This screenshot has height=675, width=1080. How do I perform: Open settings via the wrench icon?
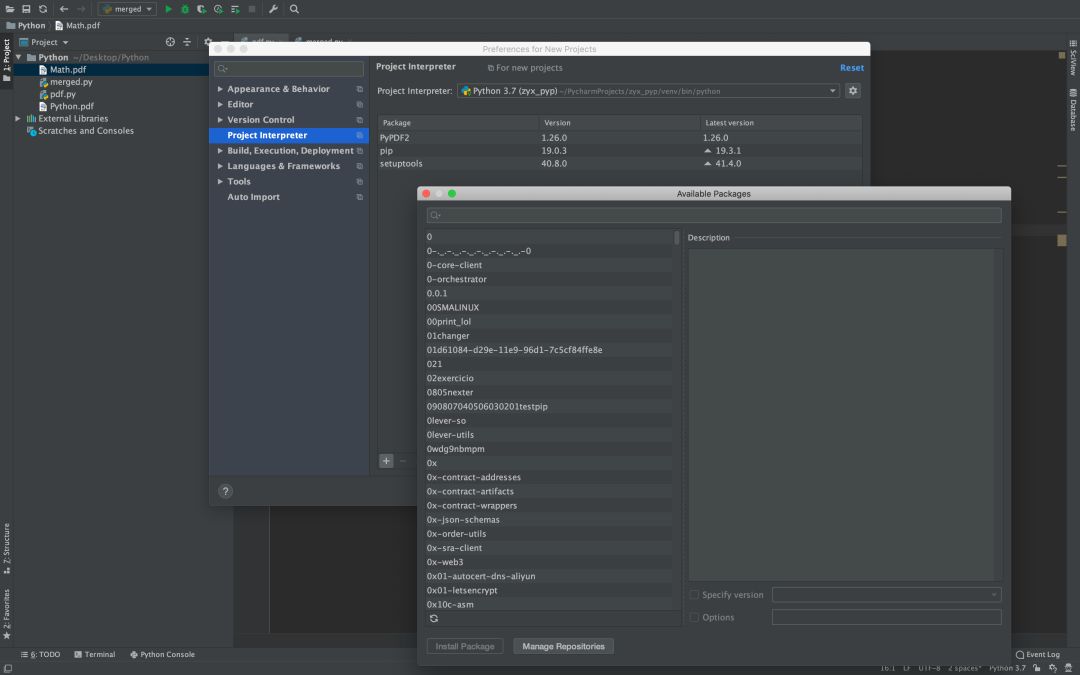273,9
